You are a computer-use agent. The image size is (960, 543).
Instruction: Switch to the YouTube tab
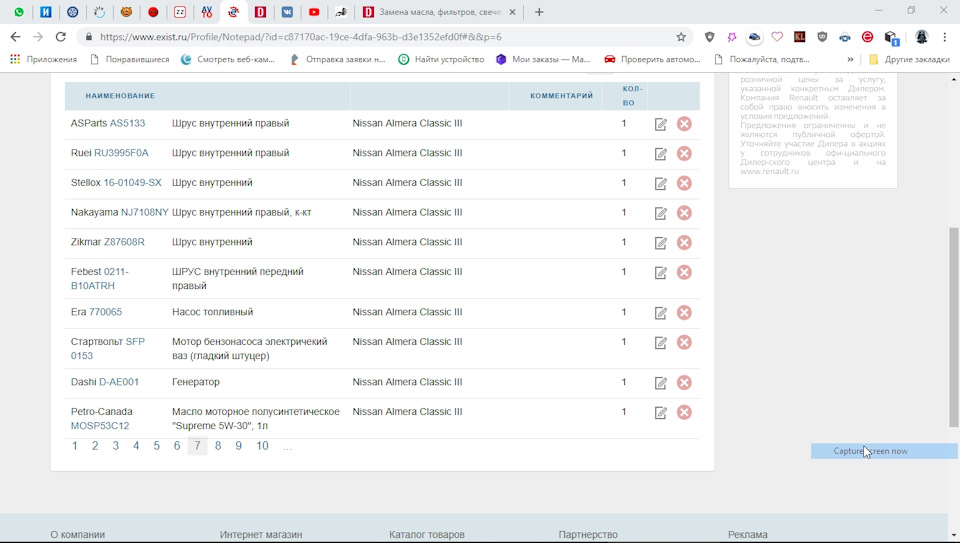tap(314, 12)
